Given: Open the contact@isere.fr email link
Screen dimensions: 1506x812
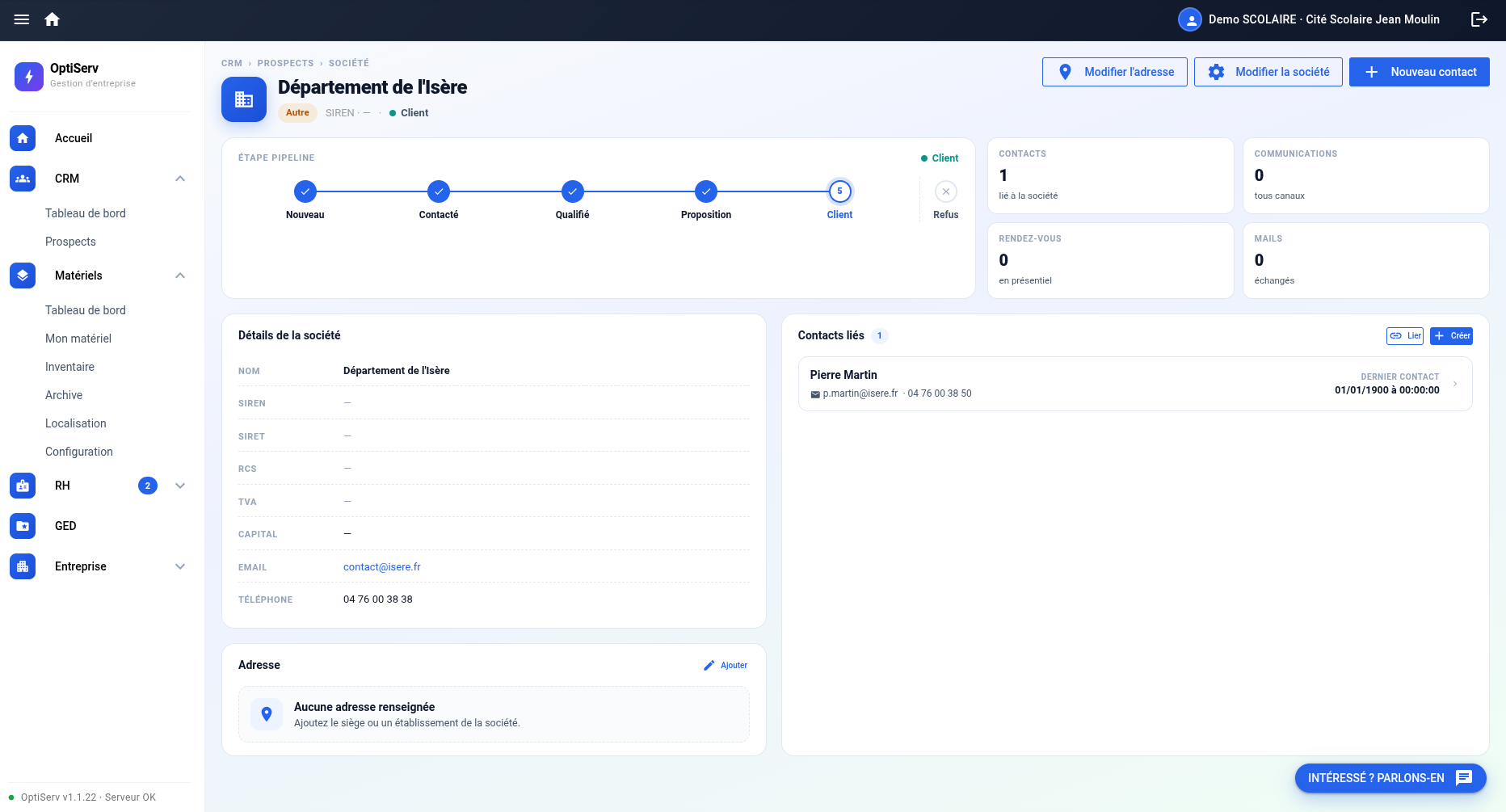Looking at the screenshot, I should [382, 567].
